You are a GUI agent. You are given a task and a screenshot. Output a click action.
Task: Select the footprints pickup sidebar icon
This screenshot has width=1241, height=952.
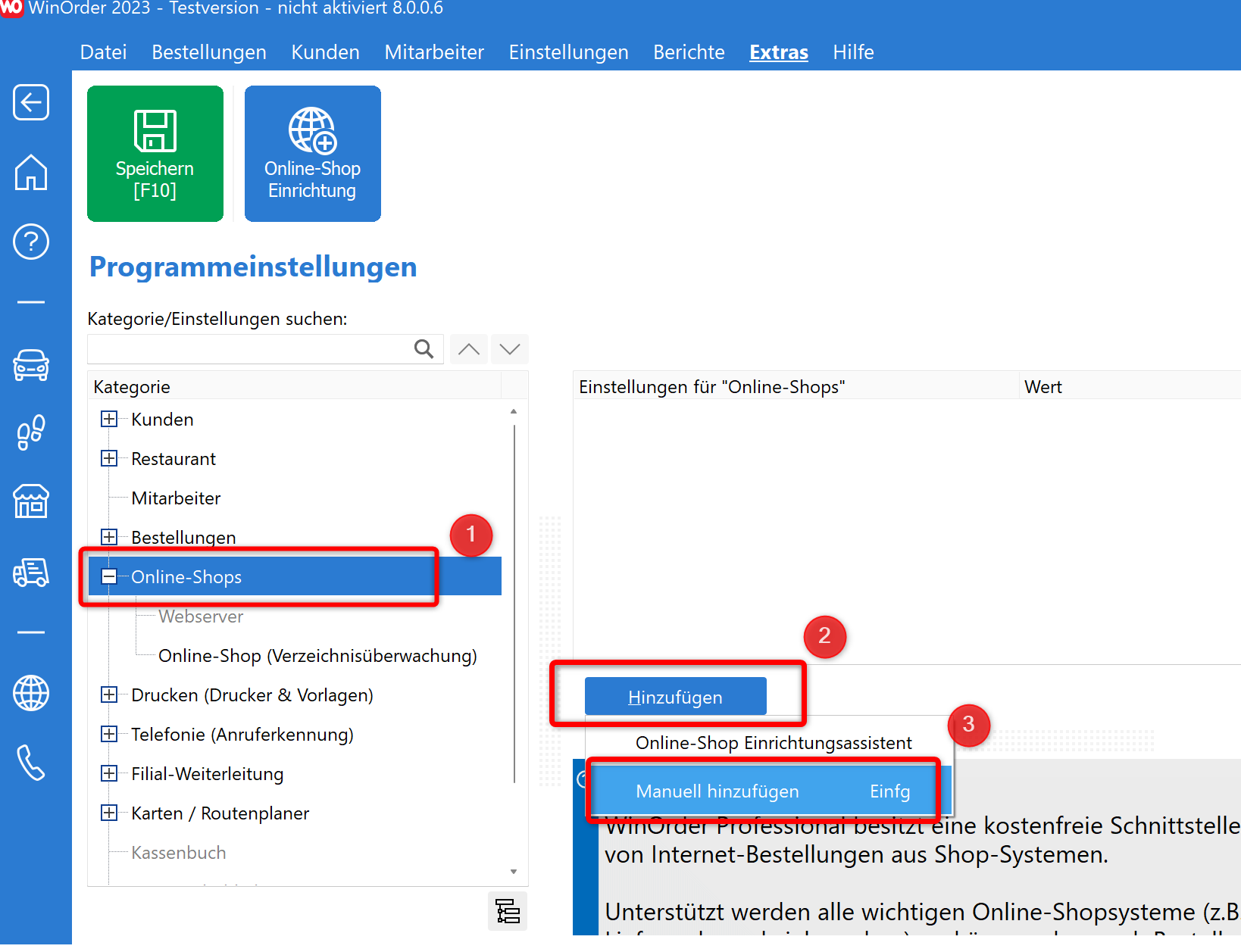pos(31,432)
